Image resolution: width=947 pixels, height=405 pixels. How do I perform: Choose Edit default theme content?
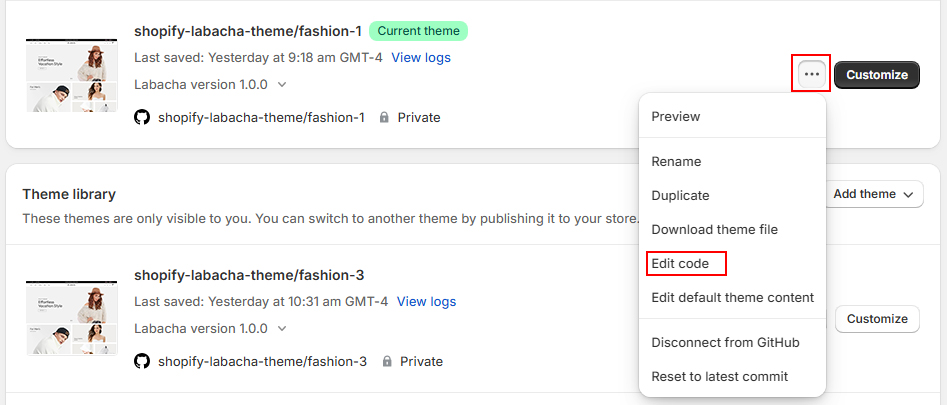click(x=732, y=298)
